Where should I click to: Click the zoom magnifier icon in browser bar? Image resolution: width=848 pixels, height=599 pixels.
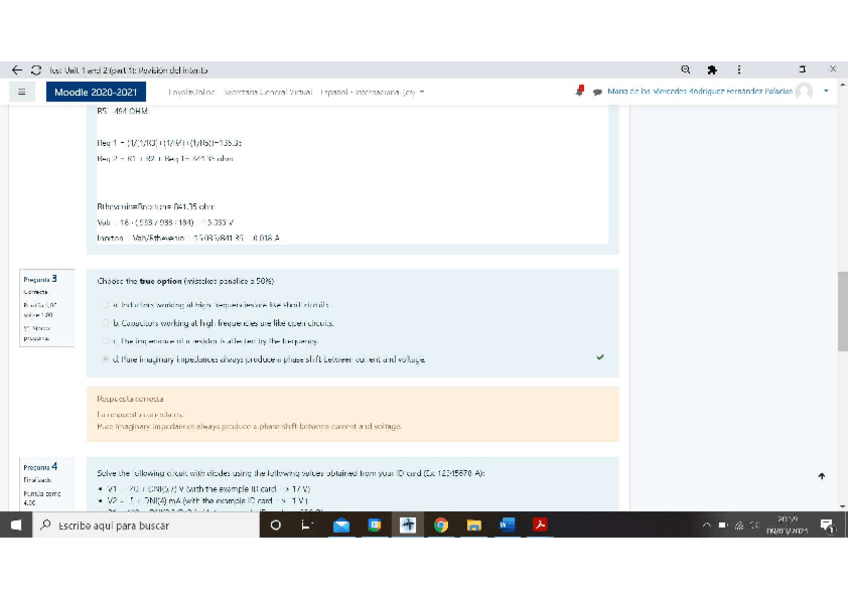(x=685, y=69)
